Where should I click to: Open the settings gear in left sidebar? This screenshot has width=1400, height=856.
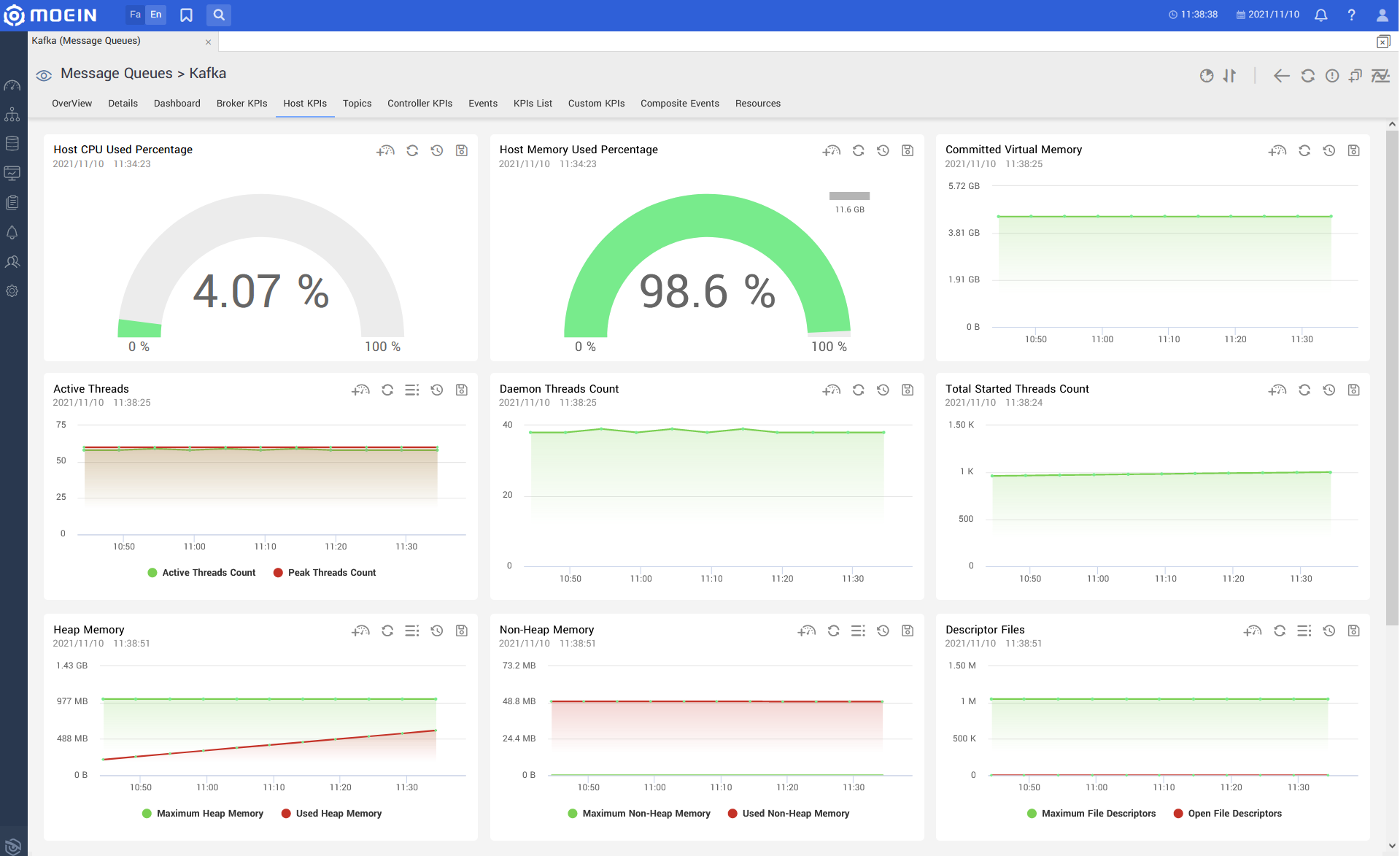click(12, 290)
